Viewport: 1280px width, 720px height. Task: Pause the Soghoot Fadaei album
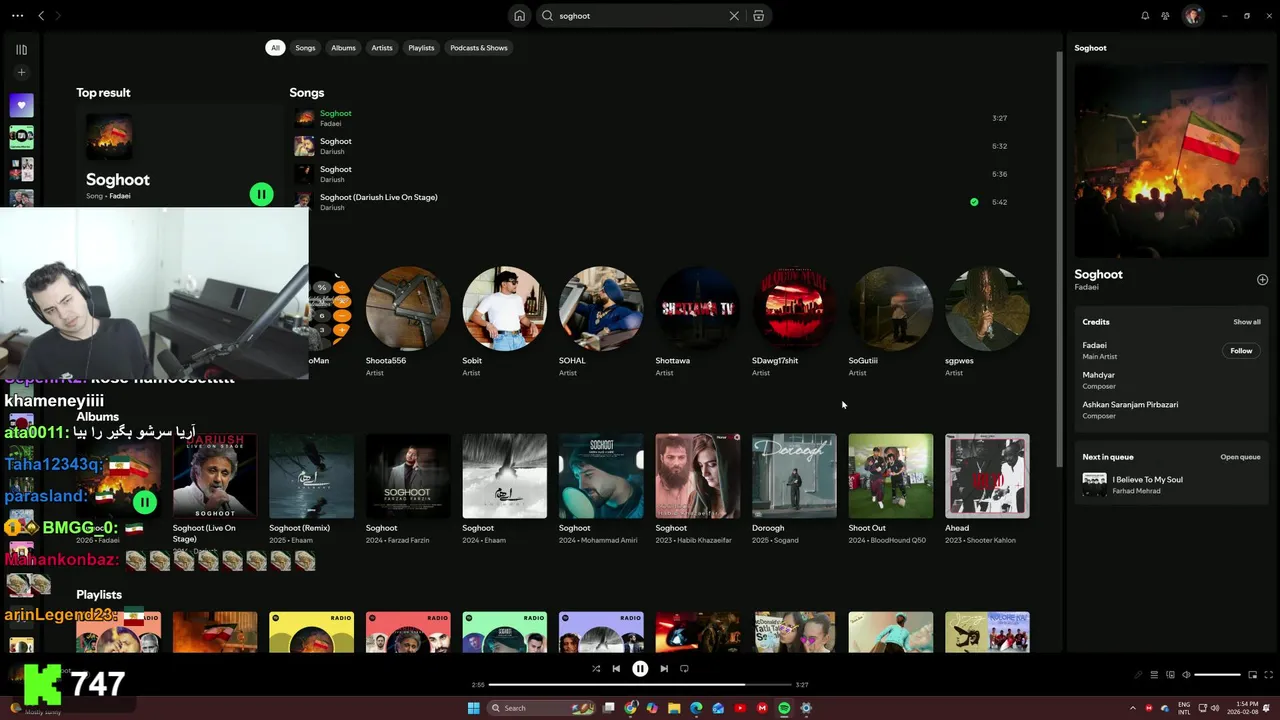pos(145,502)
